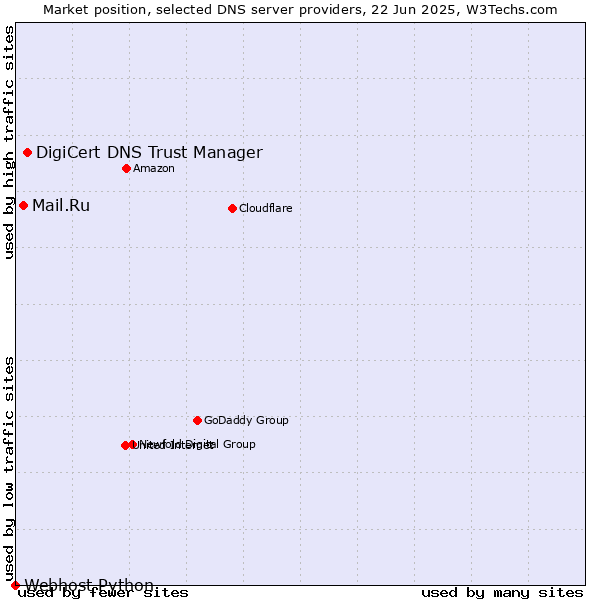Image resolution: width=600 pixels, height=600 pixels.
Task: Click the DigiCert DNS Trust Manager data point
Action: (x=28, y=153)
